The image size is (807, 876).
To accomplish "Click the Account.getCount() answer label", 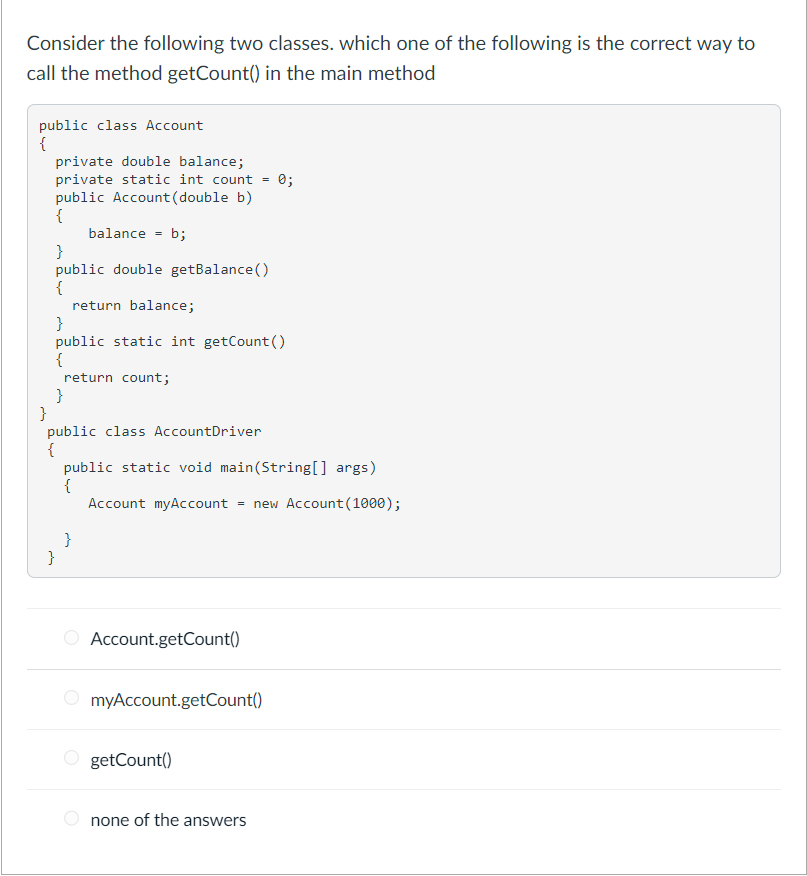I will pyautogui.click(x=164, y=639).
